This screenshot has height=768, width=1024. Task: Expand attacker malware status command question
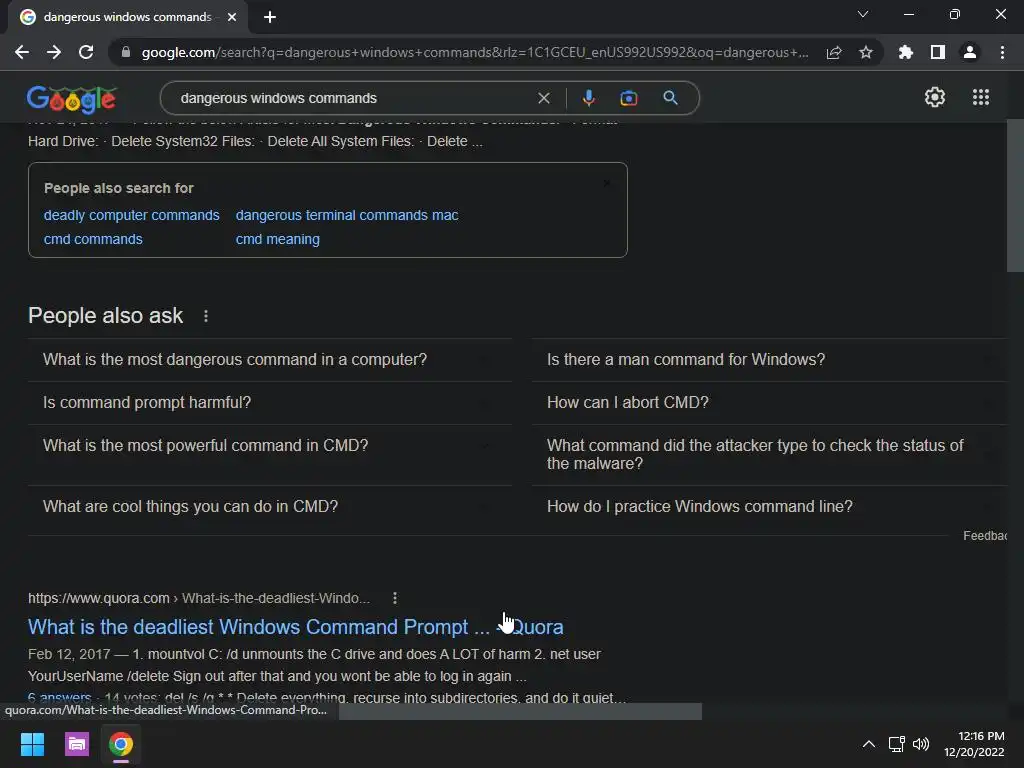click(x=769, y=455)
